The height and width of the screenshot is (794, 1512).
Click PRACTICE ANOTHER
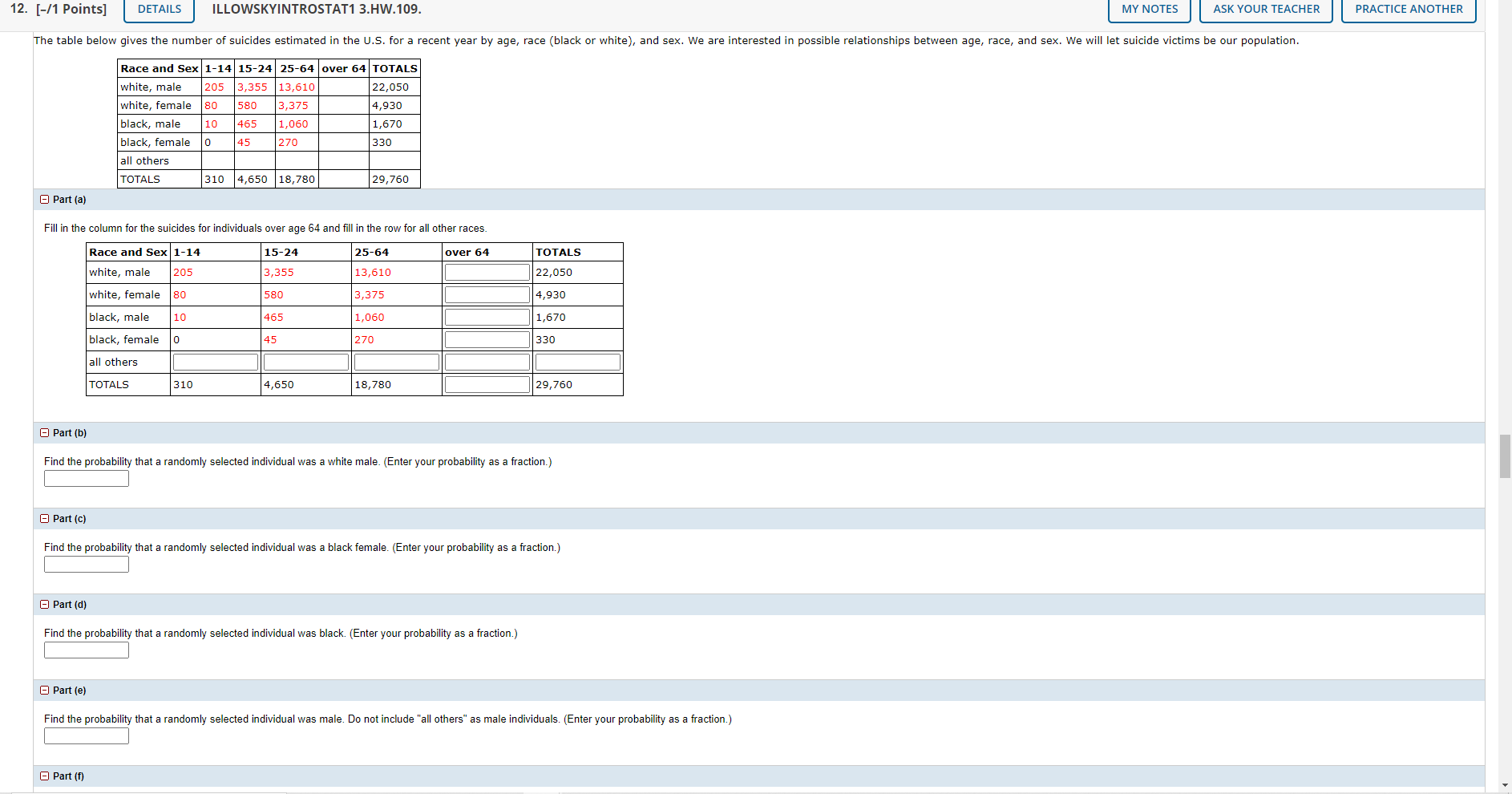[x=1408, y=9]
